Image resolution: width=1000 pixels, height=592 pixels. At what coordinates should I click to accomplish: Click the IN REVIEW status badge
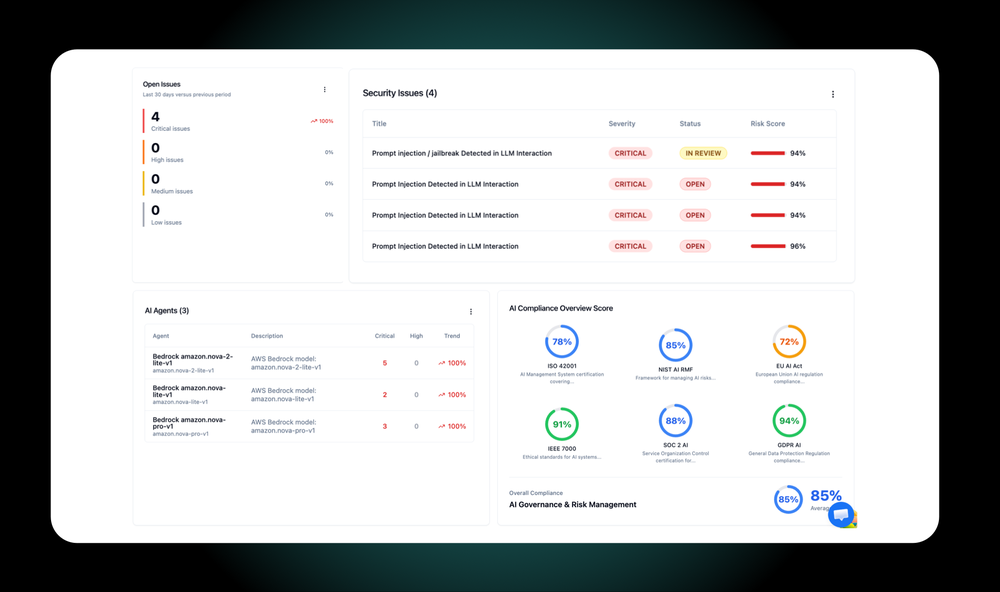tap(703, 154)
